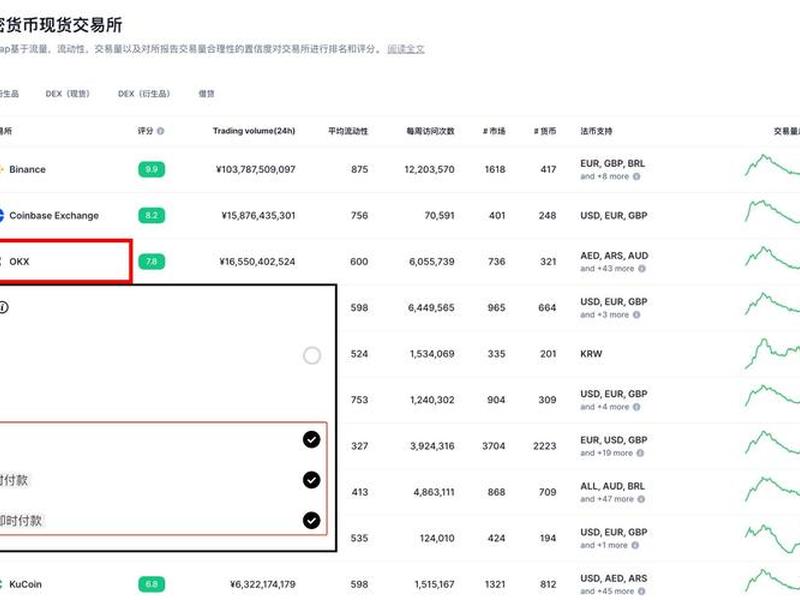The image size is (800, 600).
Task: Click volume value ¥6,322,174,179
Action: coord(263,584)
